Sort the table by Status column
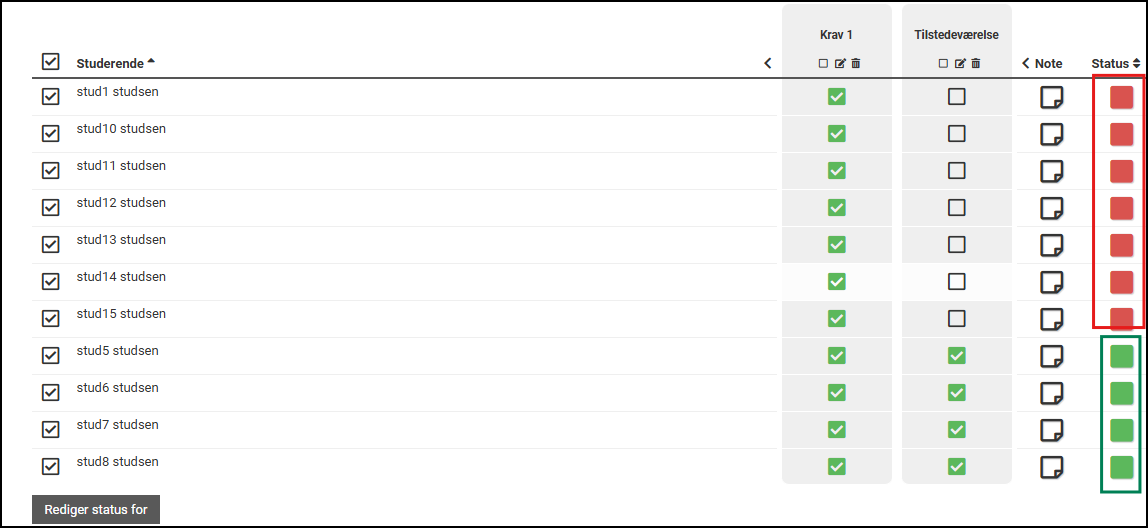Viewport: 1148px width, 528px height. [x=1115, y=63]
